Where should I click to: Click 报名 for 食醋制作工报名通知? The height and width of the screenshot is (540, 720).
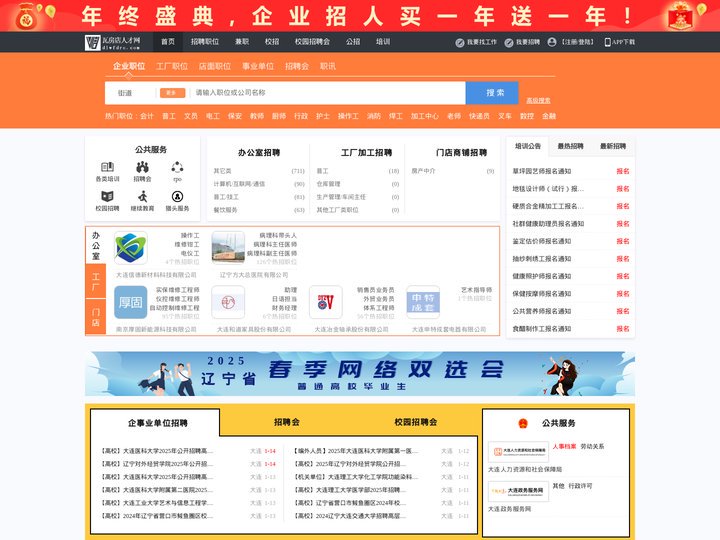pyautogui.click(x=623, y=329)
